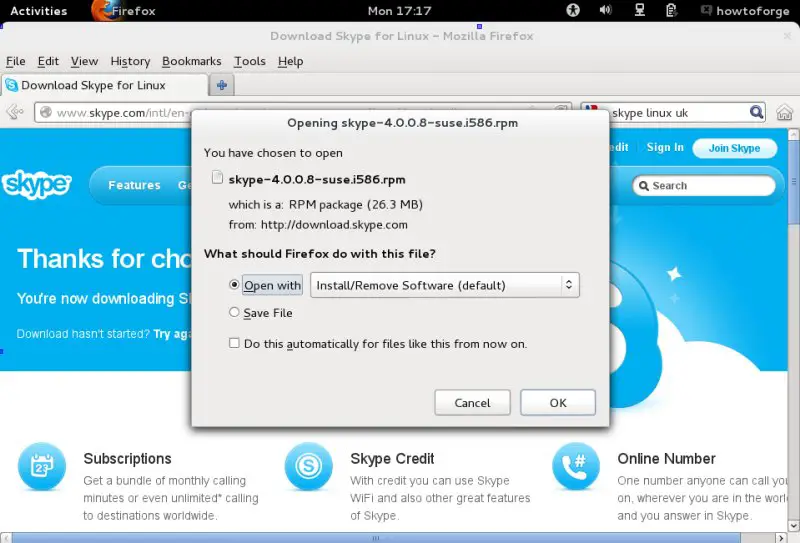Click the 'RPM package (26.3 MB)' text
Screen dimensions: 800x543
[356, 205]
